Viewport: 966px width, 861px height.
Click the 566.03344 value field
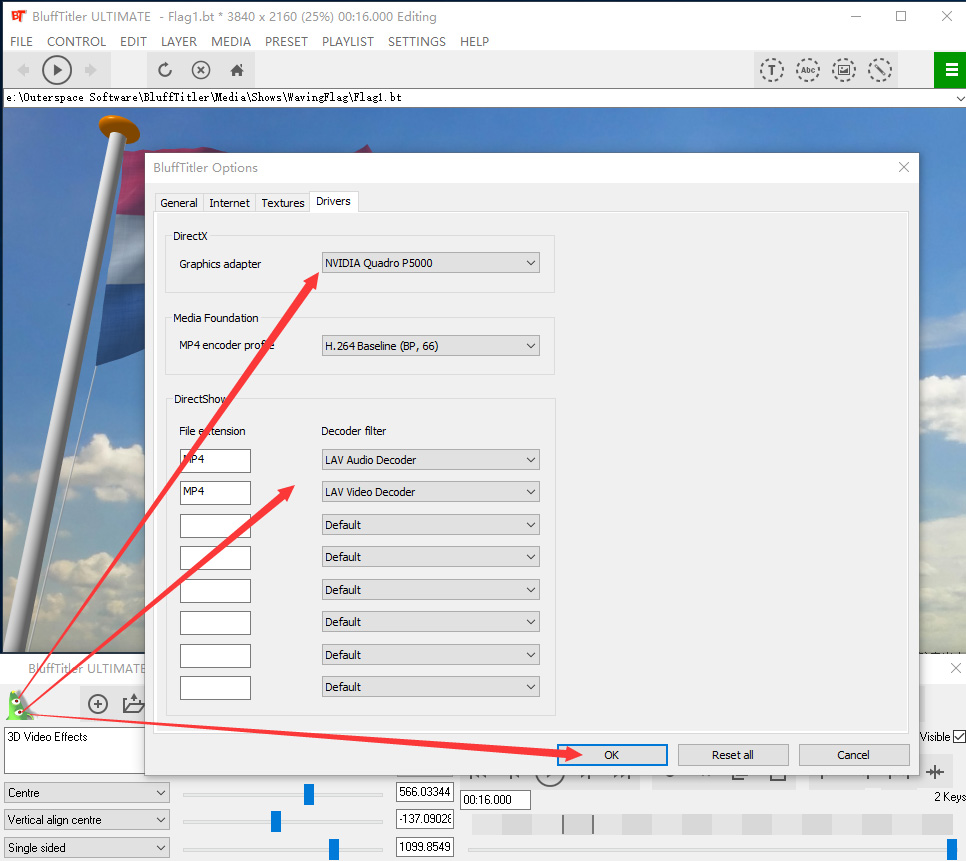[424, 792]
